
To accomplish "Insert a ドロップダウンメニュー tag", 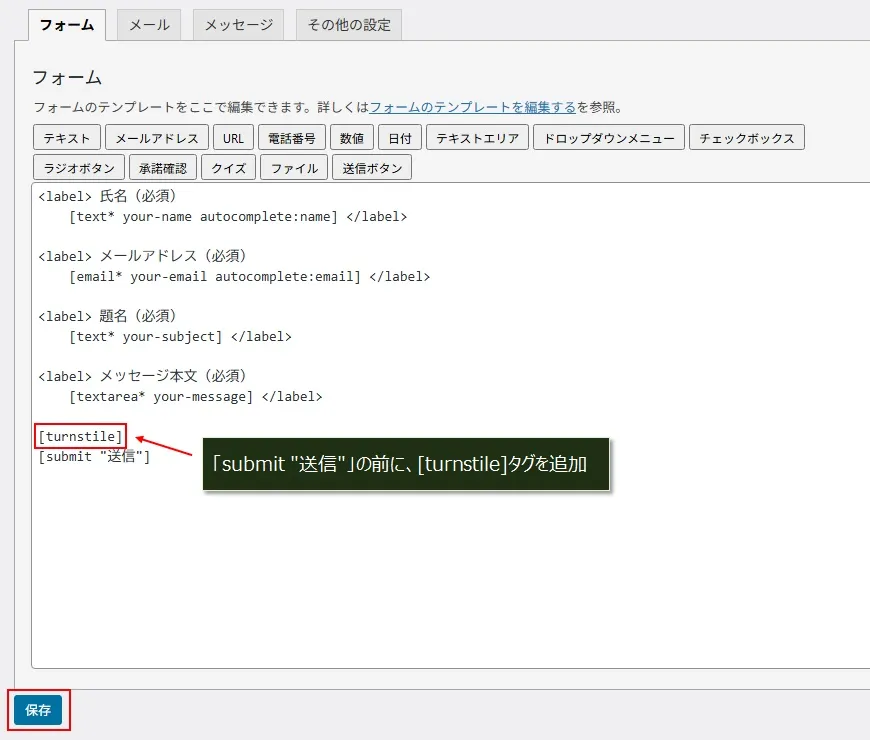I will pos(609,138).
